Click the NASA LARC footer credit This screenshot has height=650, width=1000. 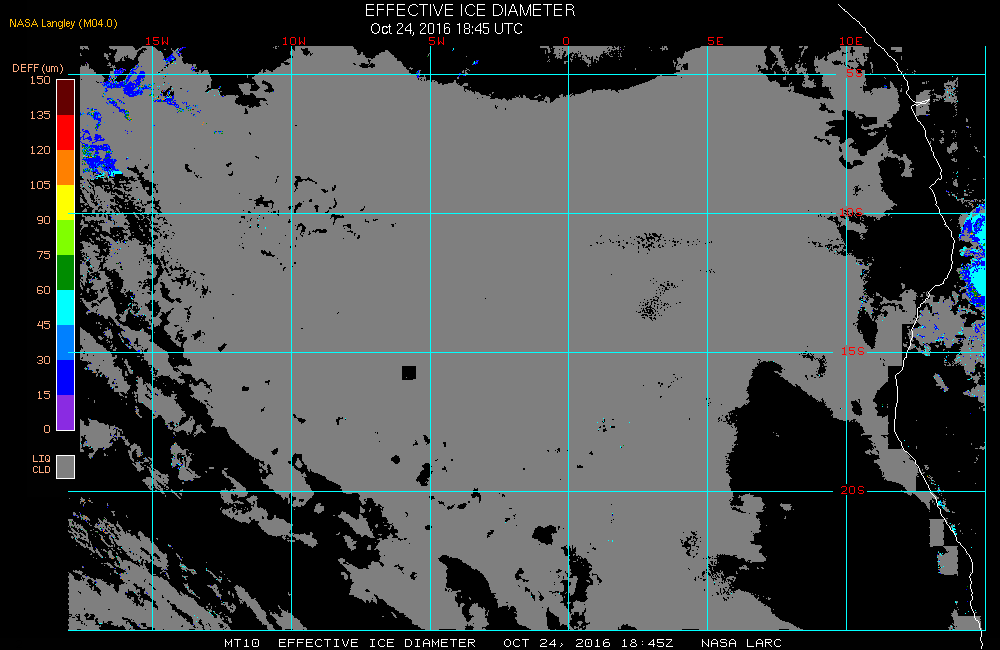(x=741, y=643)
